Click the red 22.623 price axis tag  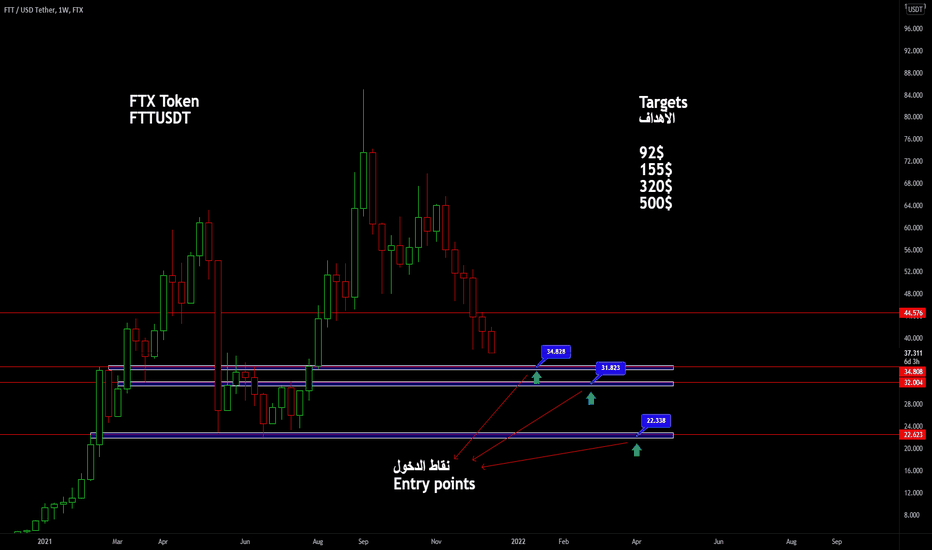click(x=912, y=435)
